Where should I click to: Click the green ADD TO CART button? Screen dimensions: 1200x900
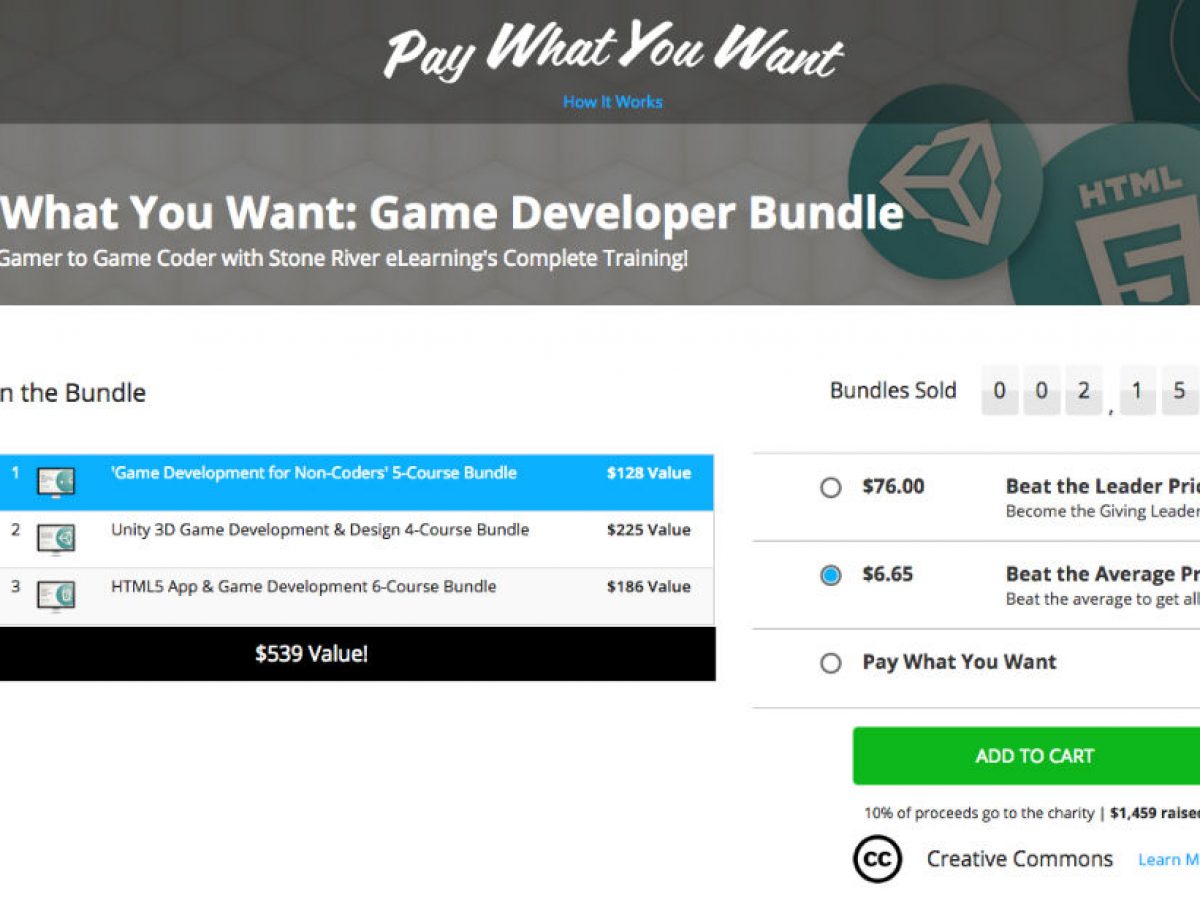click(1026, 756)
